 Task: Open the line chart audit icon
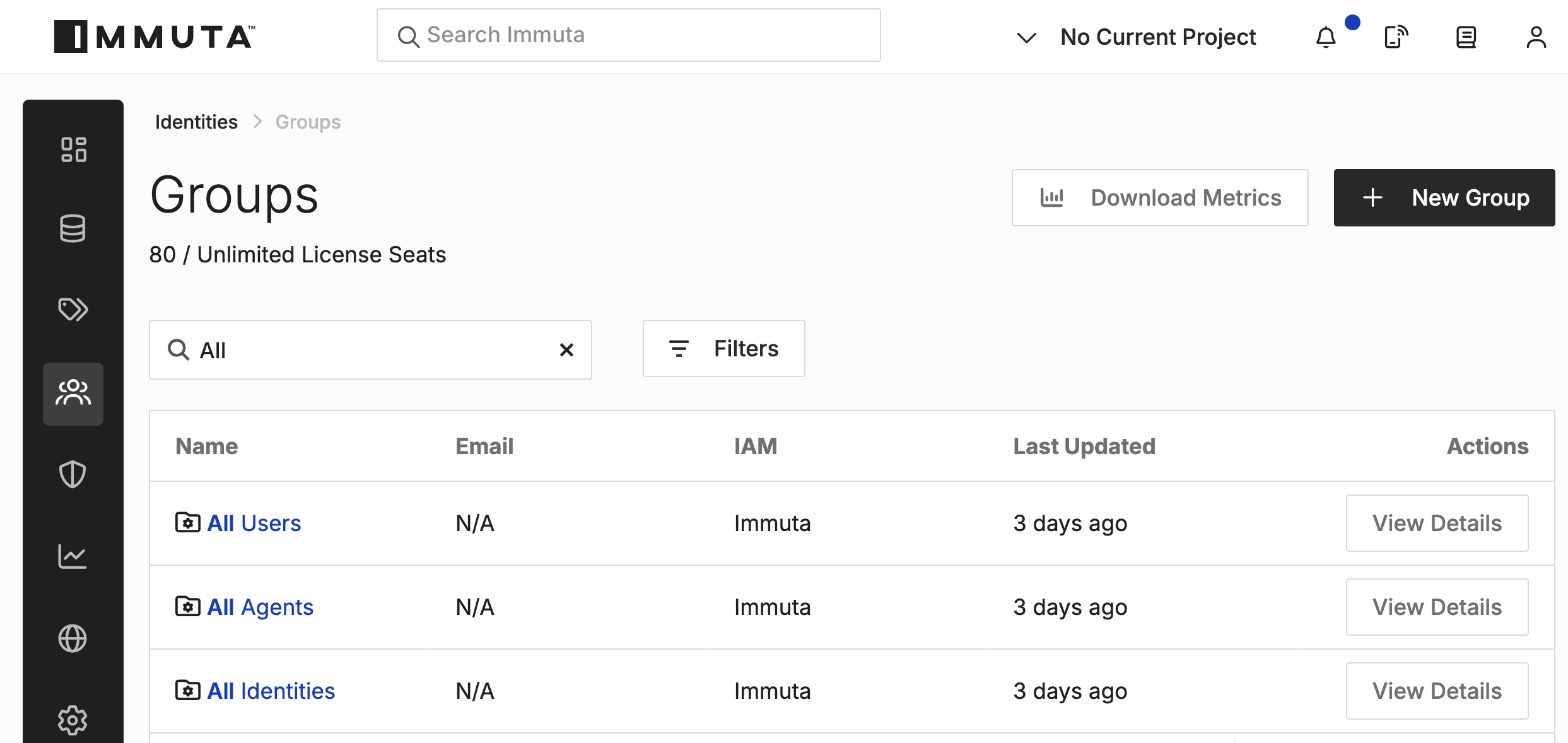coord(73,556)
